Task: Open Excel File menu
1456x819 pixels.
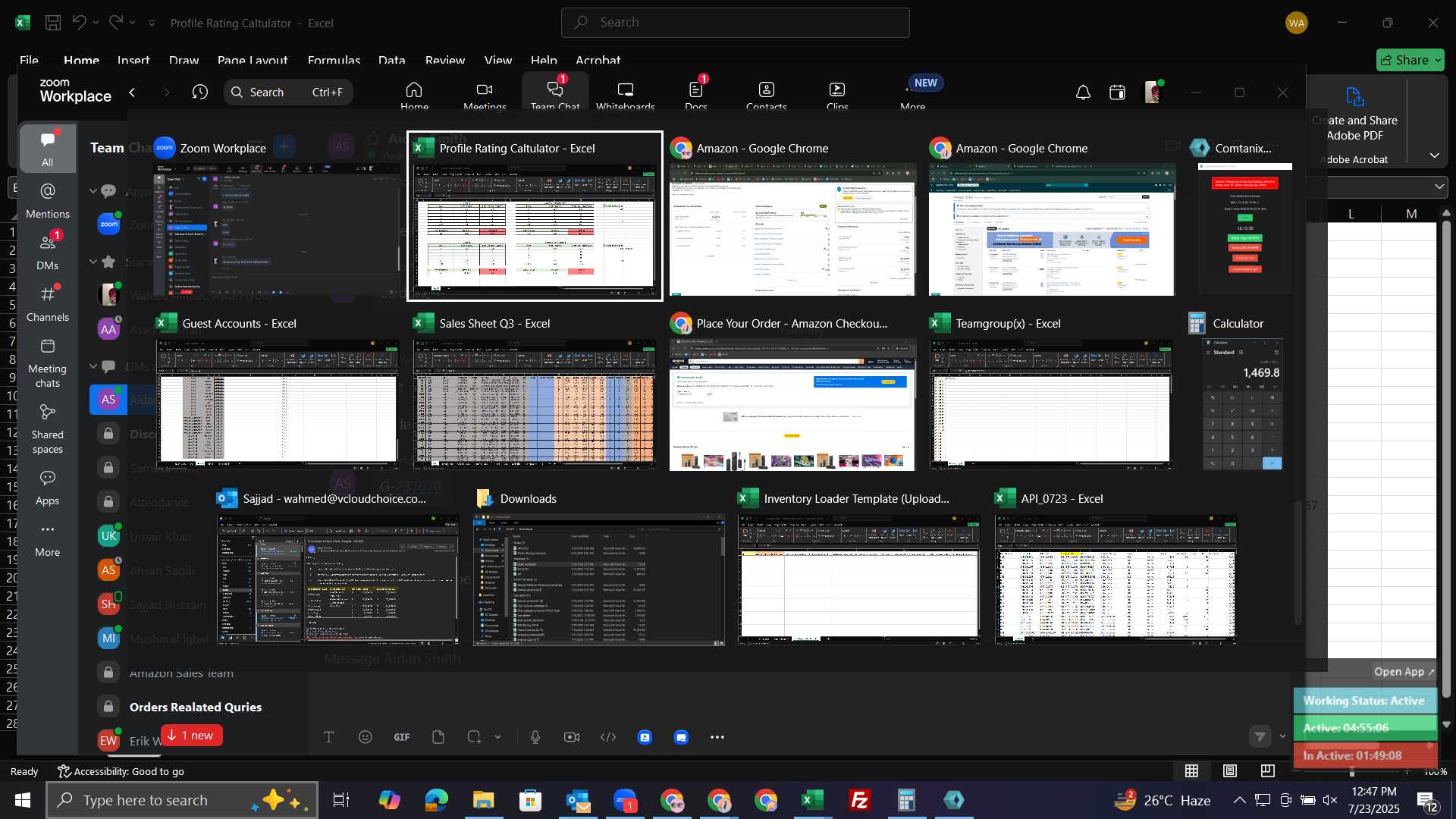Action: pos(30,60)
